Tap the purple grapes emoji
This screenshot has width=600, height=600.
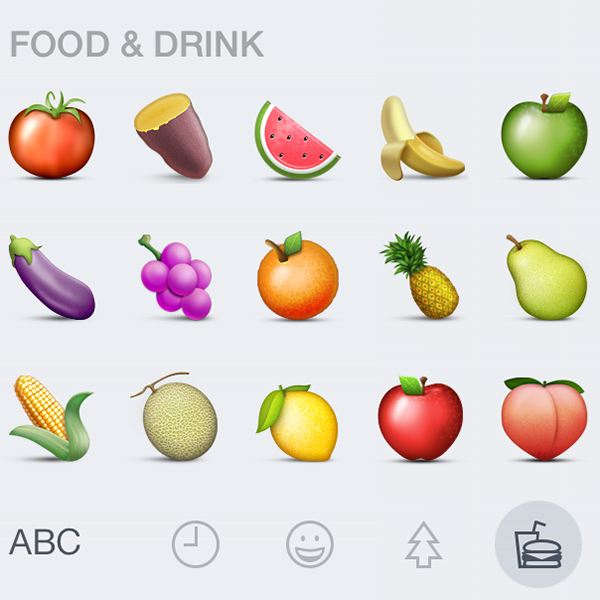(175, 277)
